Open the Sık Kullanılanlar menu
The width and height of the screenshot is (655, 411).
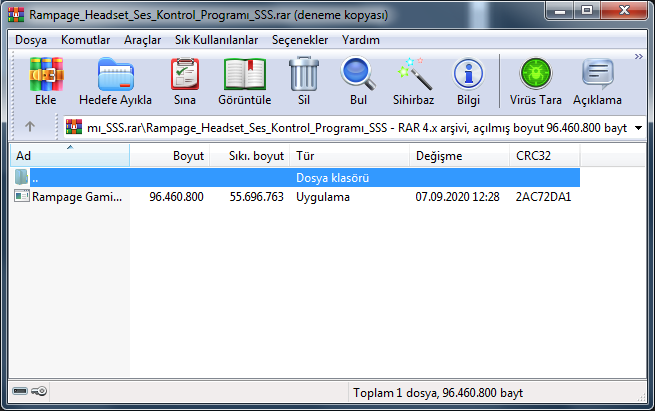(x=216, y=40)
